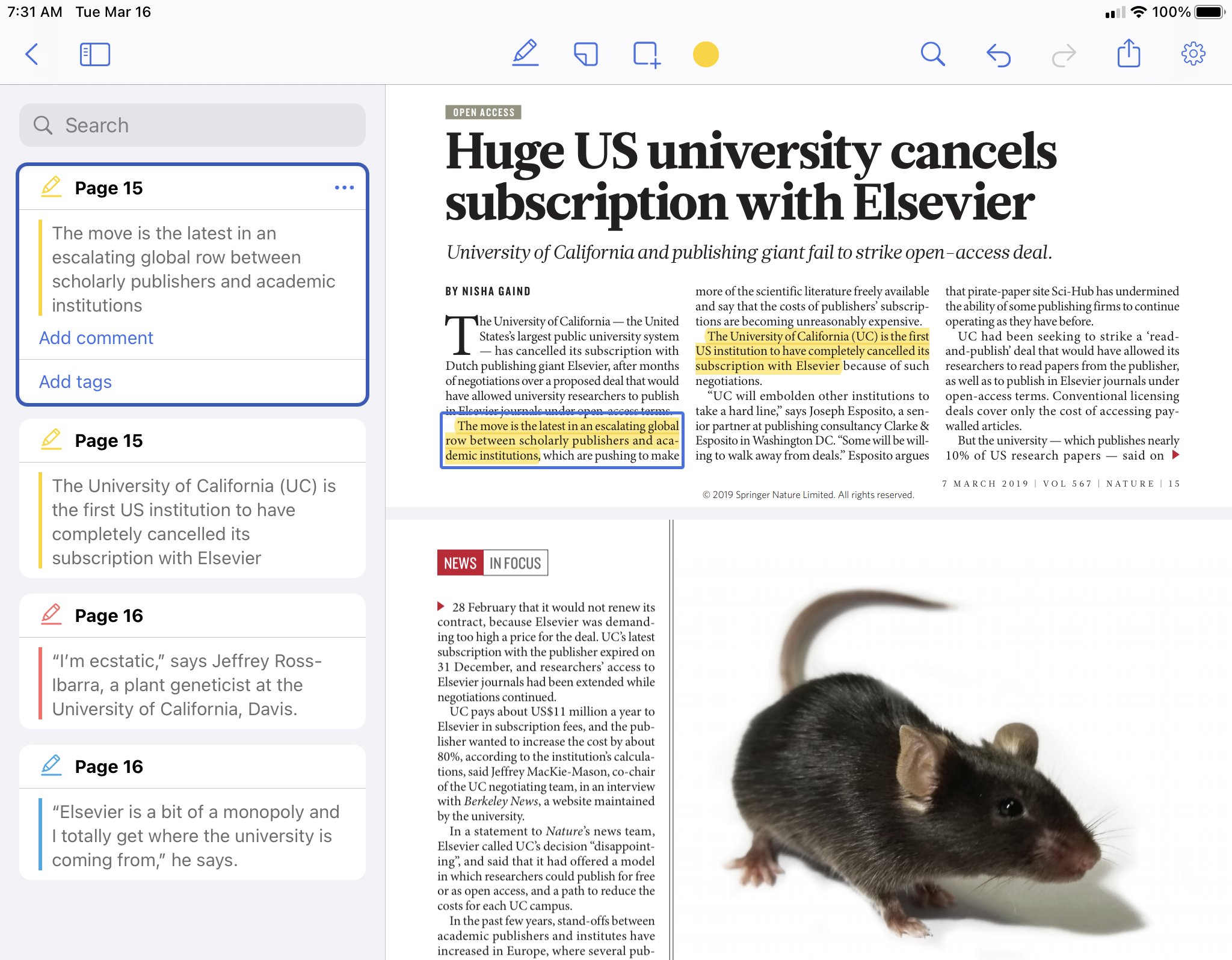This screenshot has width=1232, height=960.
Task: Redo the last undone action
Action: (1064, 55)
